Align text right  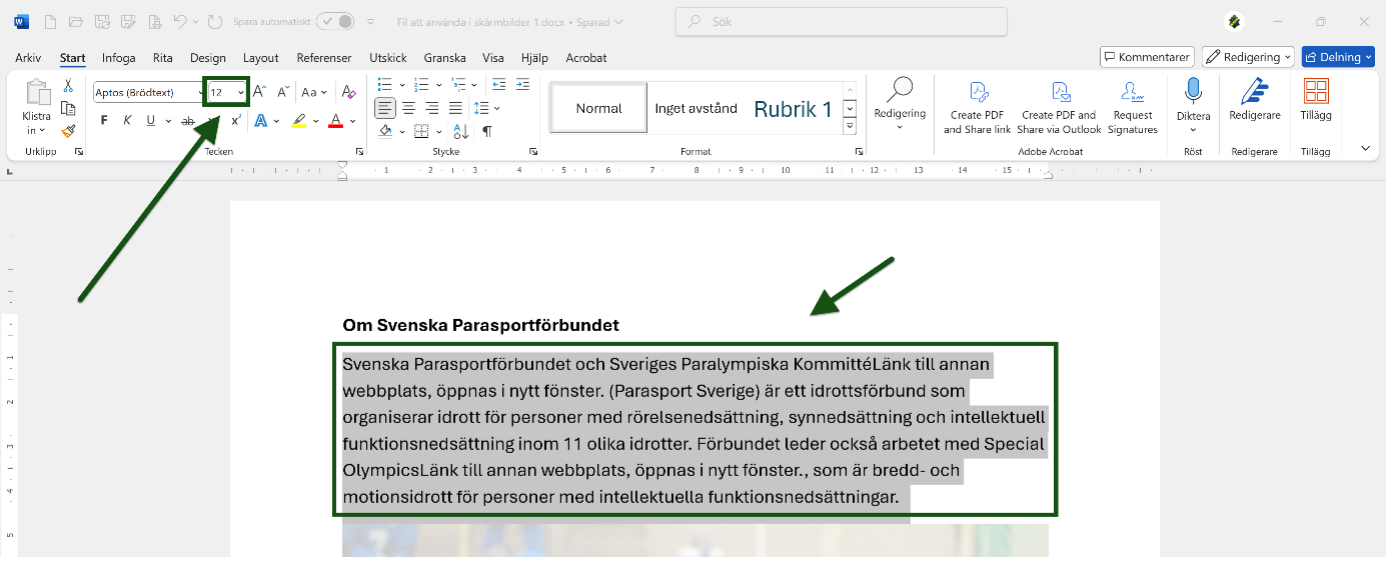click(432, 108)
